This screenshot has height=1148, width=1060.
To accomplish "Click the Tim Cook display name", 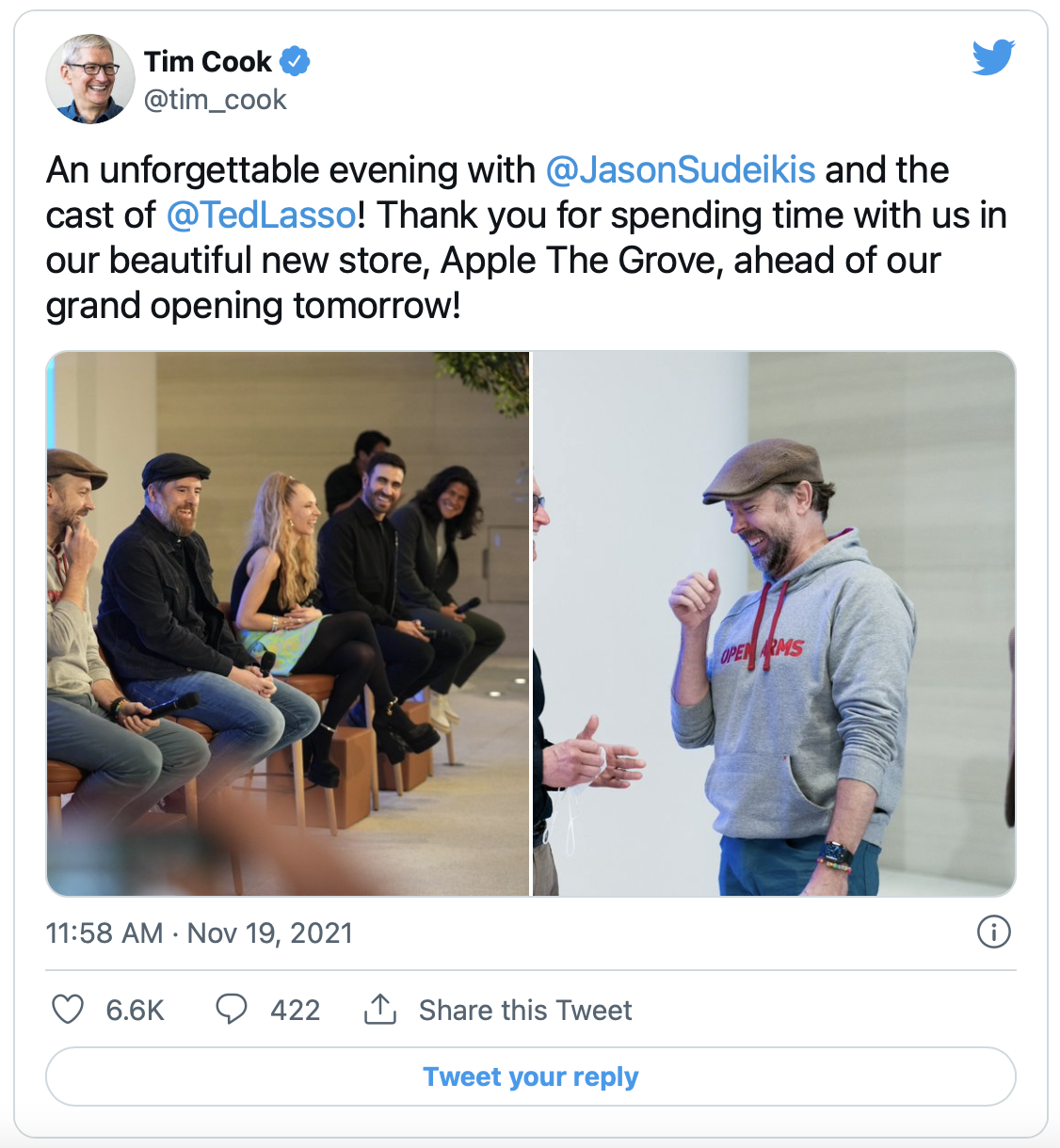I will coord(207,61).
